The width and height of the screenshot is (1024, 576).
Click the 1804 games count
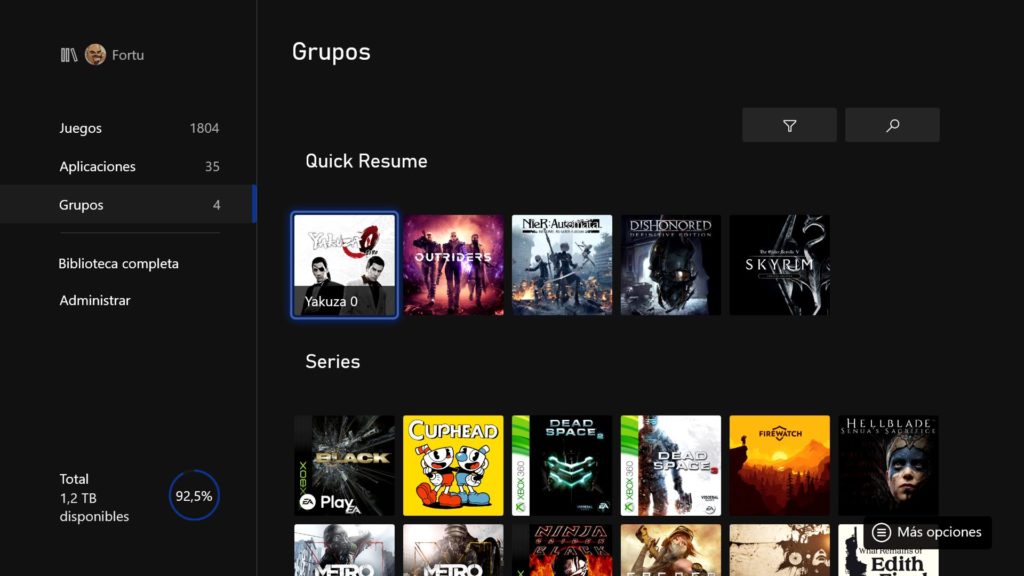tap(204, 128)
